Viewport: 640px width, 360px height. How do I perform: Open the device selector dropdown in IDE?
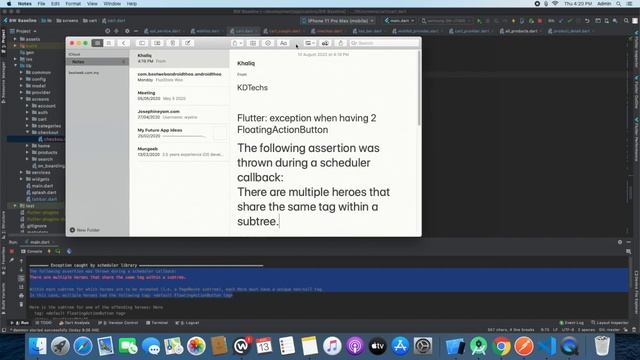[x=338, y=20]
